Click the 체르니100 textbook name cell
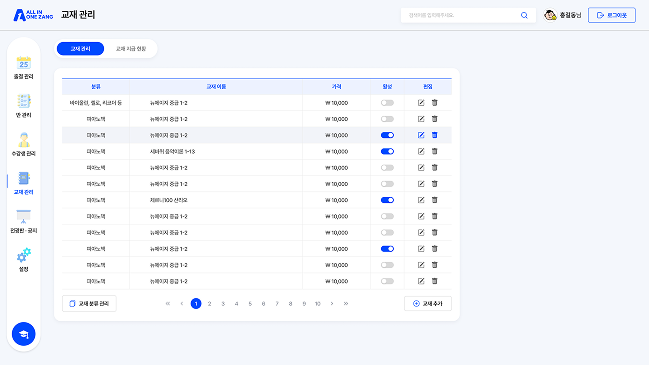Viewport: 649px width, 365px height. click(x=168, y=200)
